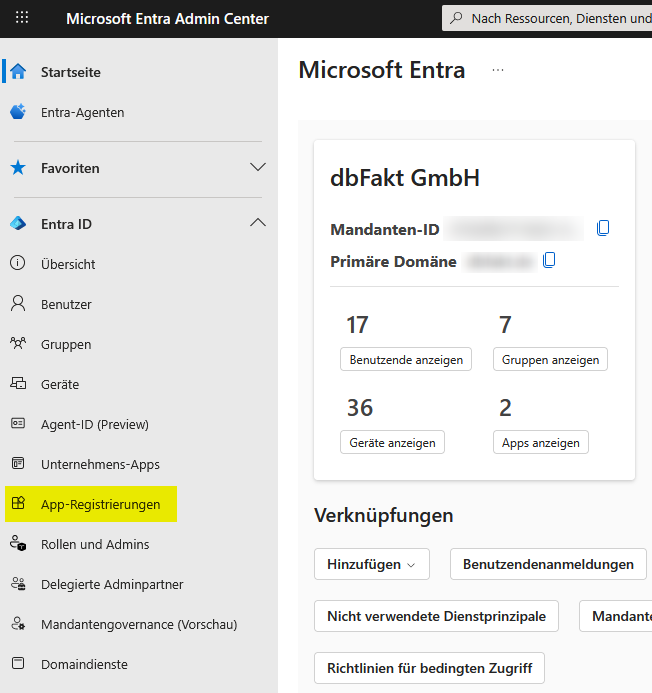The width and height of the screenshot is (652, 693).
Task: Copy the Mandanten-ID to clipboard
Action: pos(603,228)
